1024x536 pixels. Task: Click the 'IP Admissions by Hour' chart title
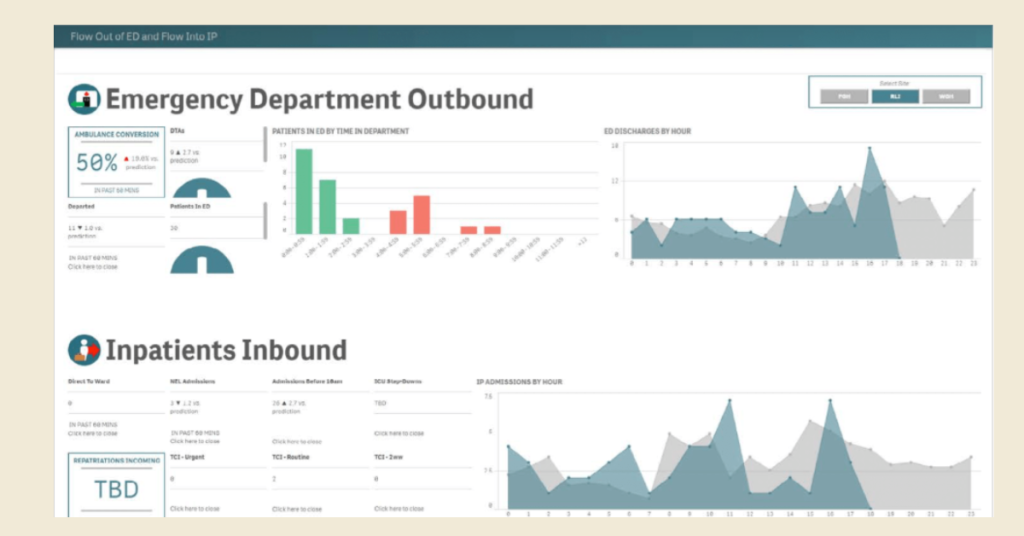tap(519, 382)
